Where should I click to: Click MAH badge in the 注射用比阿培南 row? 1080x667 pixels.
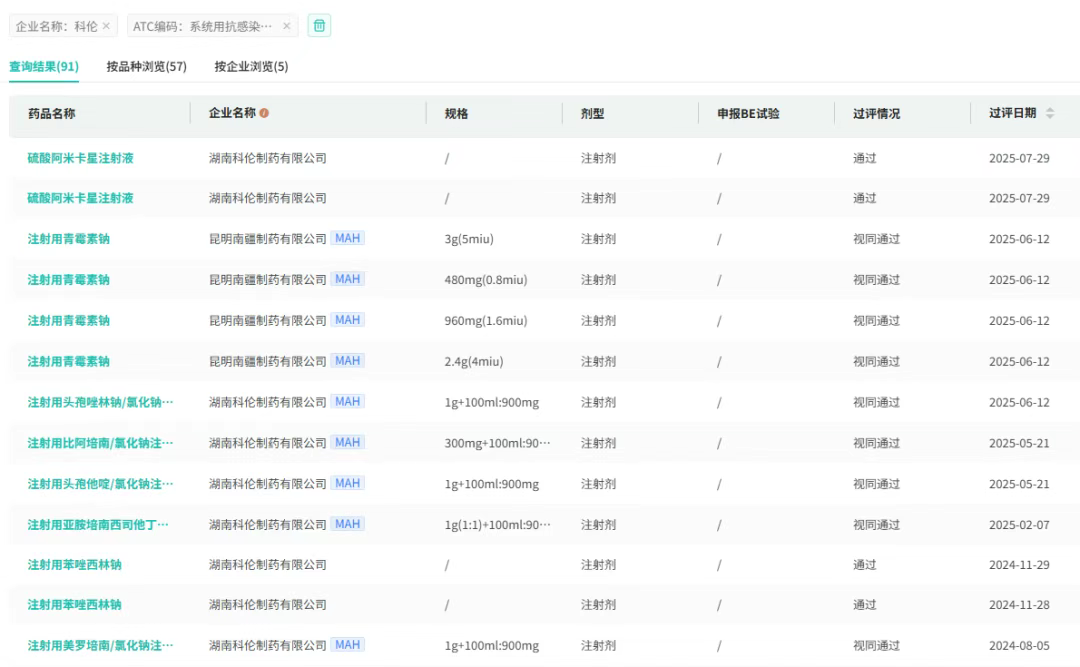pyautogui.click(x=348, y=443)
